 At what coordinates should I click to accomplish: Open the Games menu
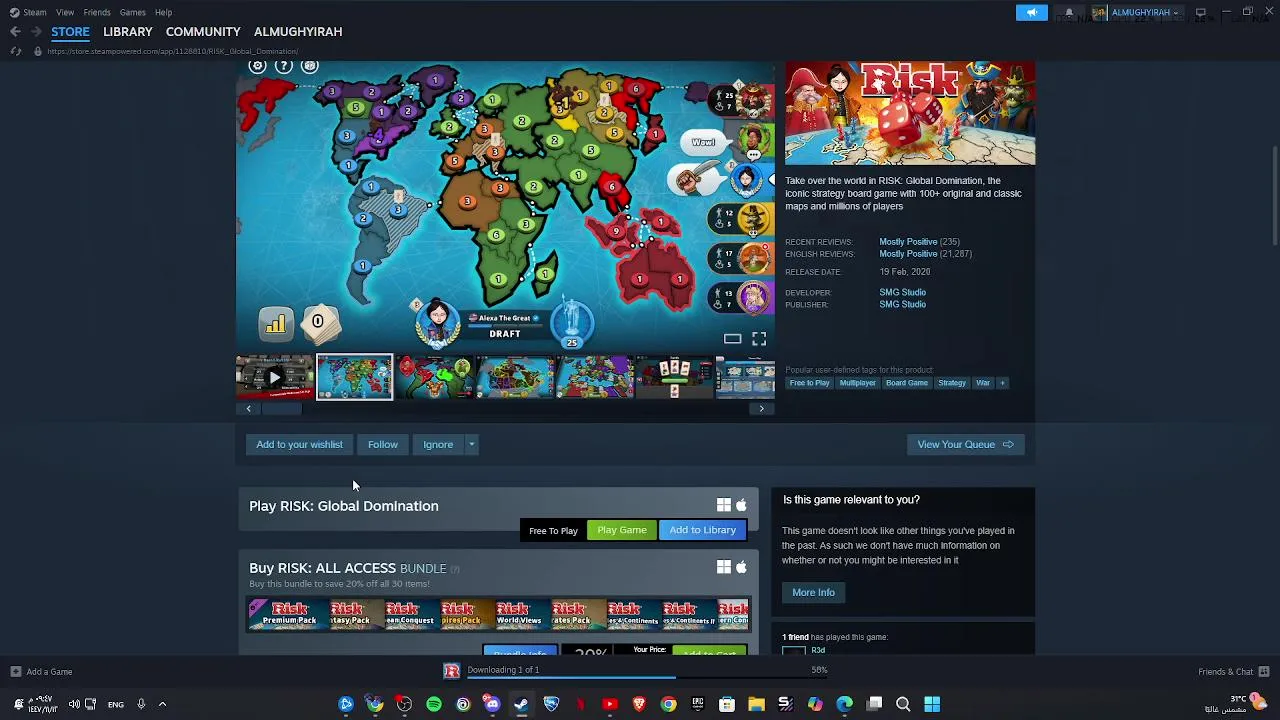pos(133,12)
